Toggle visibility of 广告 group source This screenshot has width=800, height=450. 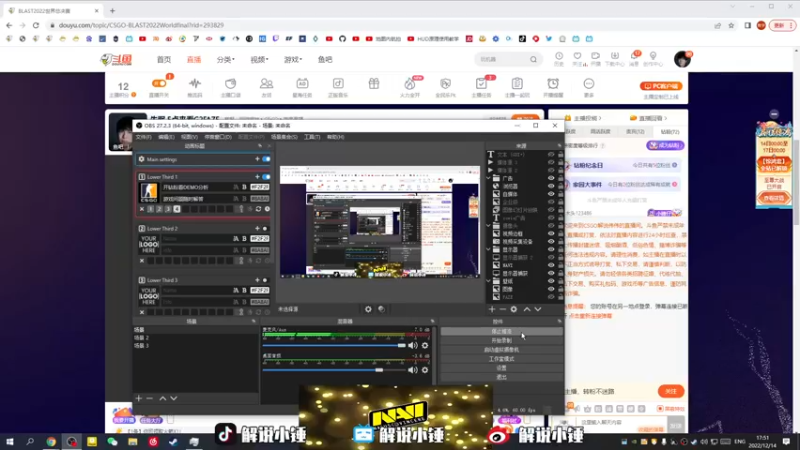pyautogui.click(x=551, y=178)
